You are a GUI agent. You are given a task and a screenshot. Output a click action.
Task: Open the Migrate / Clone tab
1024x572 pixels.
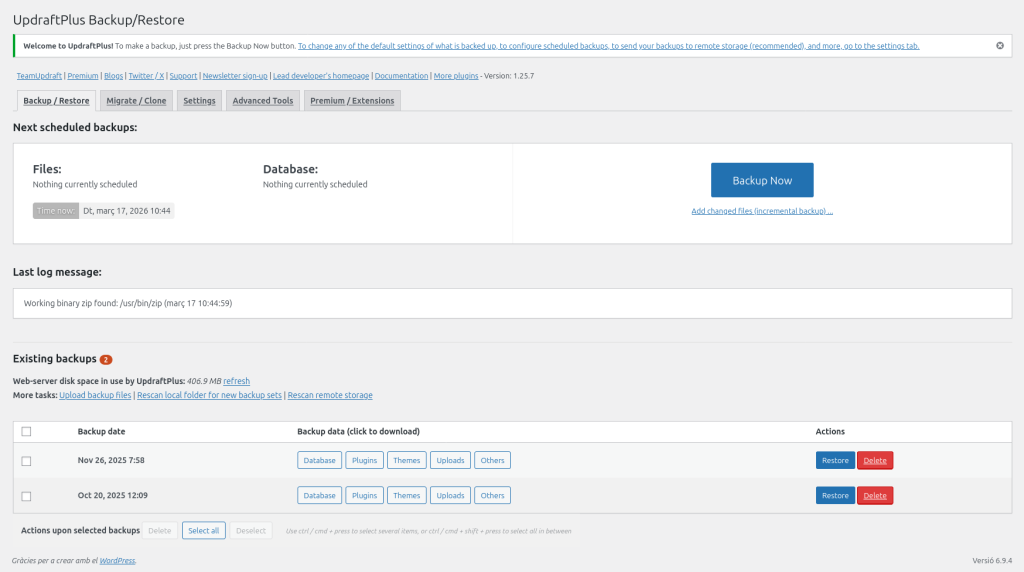tap(136, 100)
